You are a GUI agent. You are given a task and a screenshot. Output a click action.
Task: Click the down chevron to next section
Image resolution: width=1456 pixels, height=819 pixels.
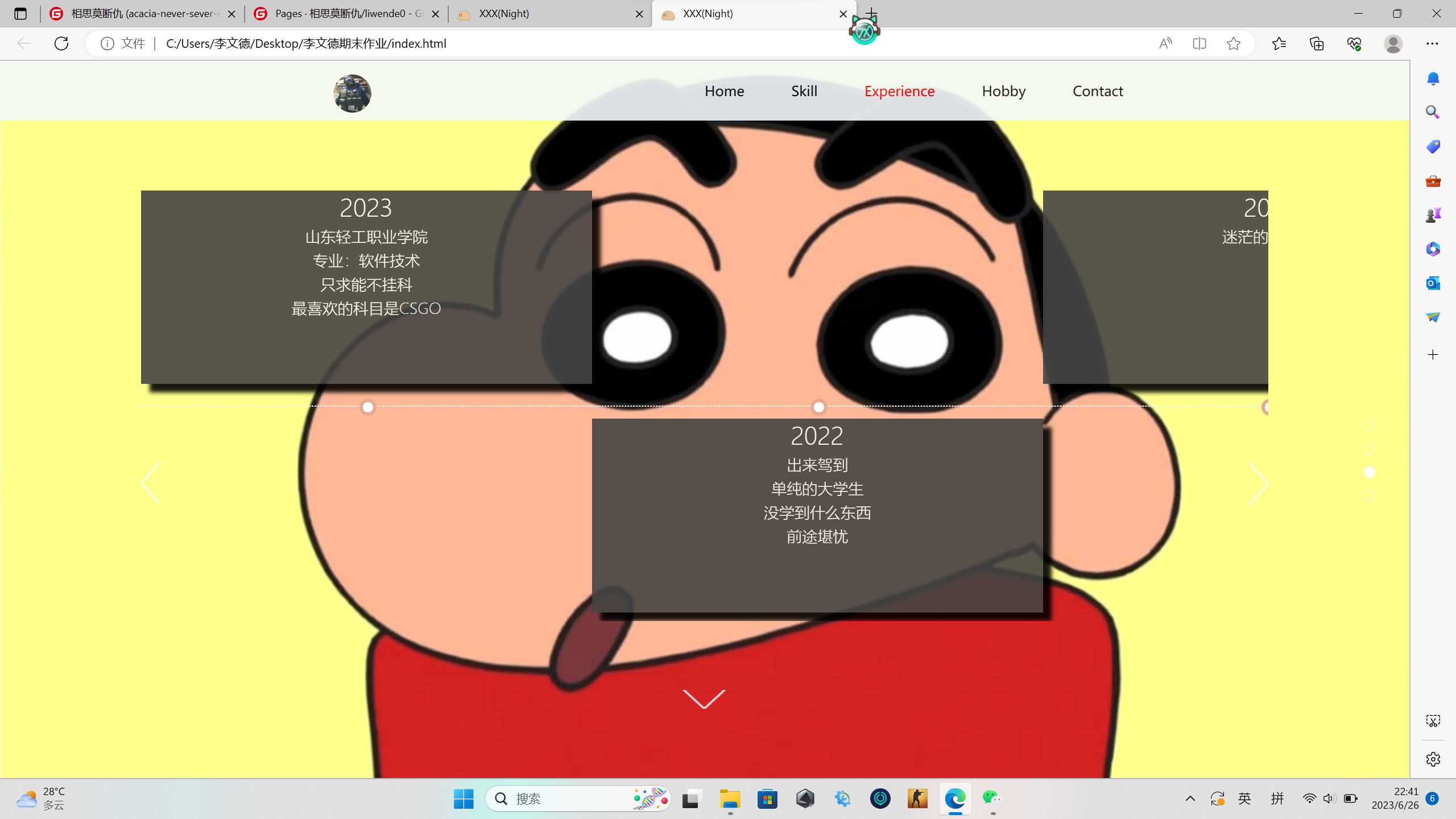[704, 698]
